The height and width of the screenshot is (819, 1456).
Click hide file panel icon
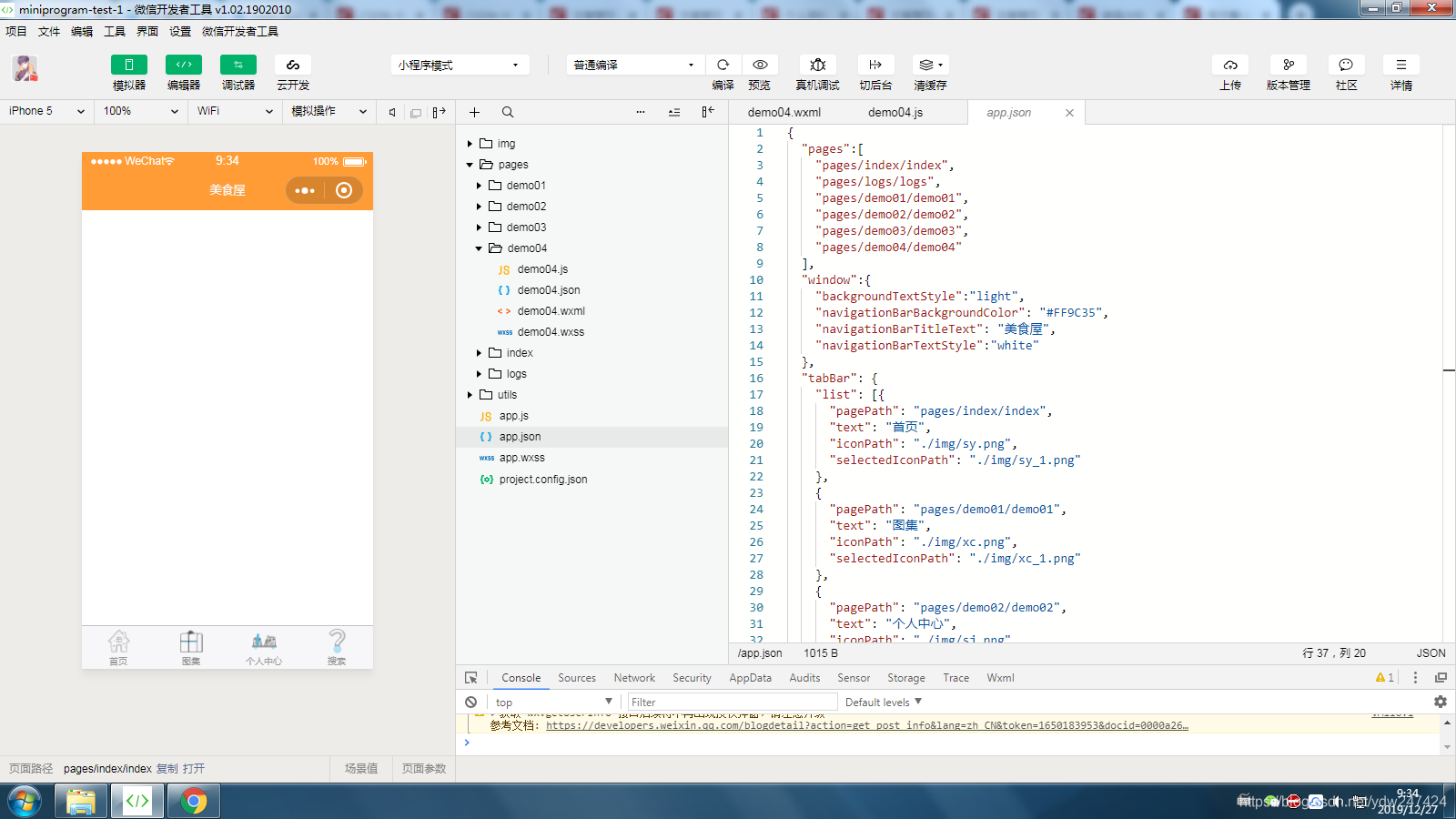point(708,112)
